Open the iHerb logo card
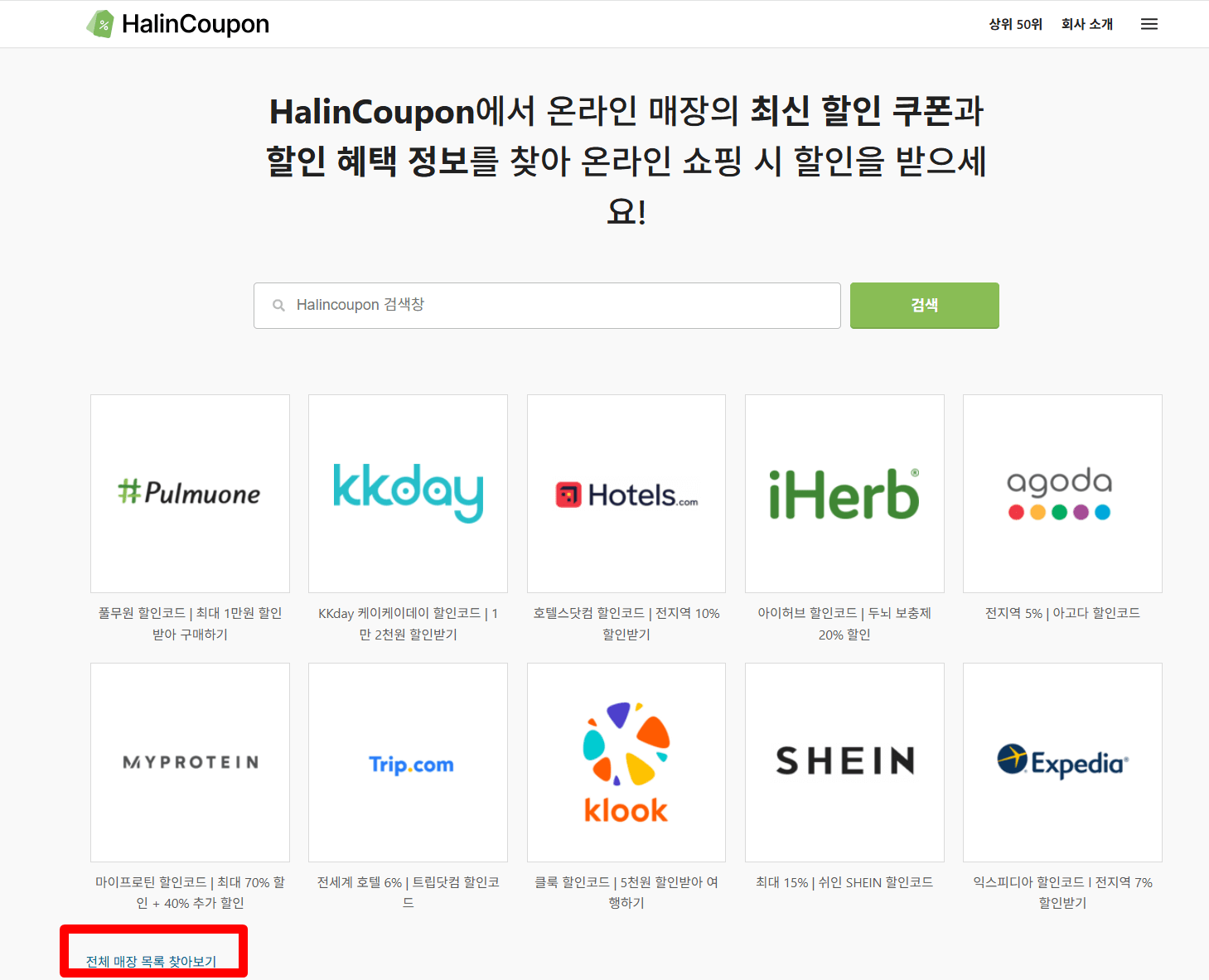Viewport: 1209px width, 980px height. (844, 494)
